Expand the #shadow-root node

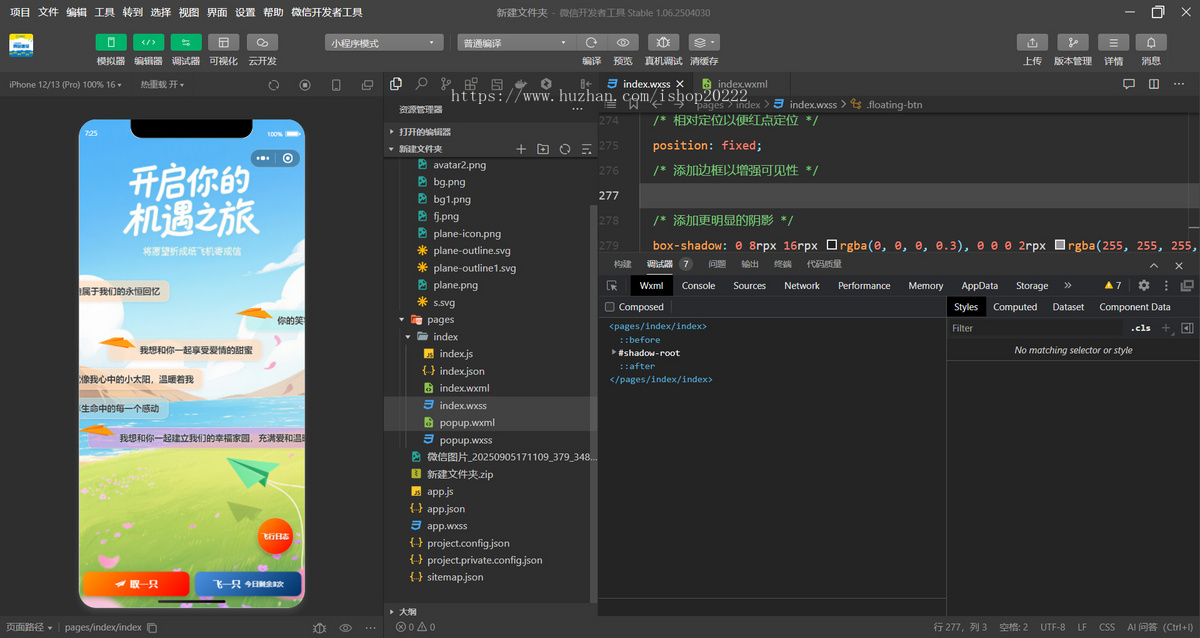(x=615, y=353)
